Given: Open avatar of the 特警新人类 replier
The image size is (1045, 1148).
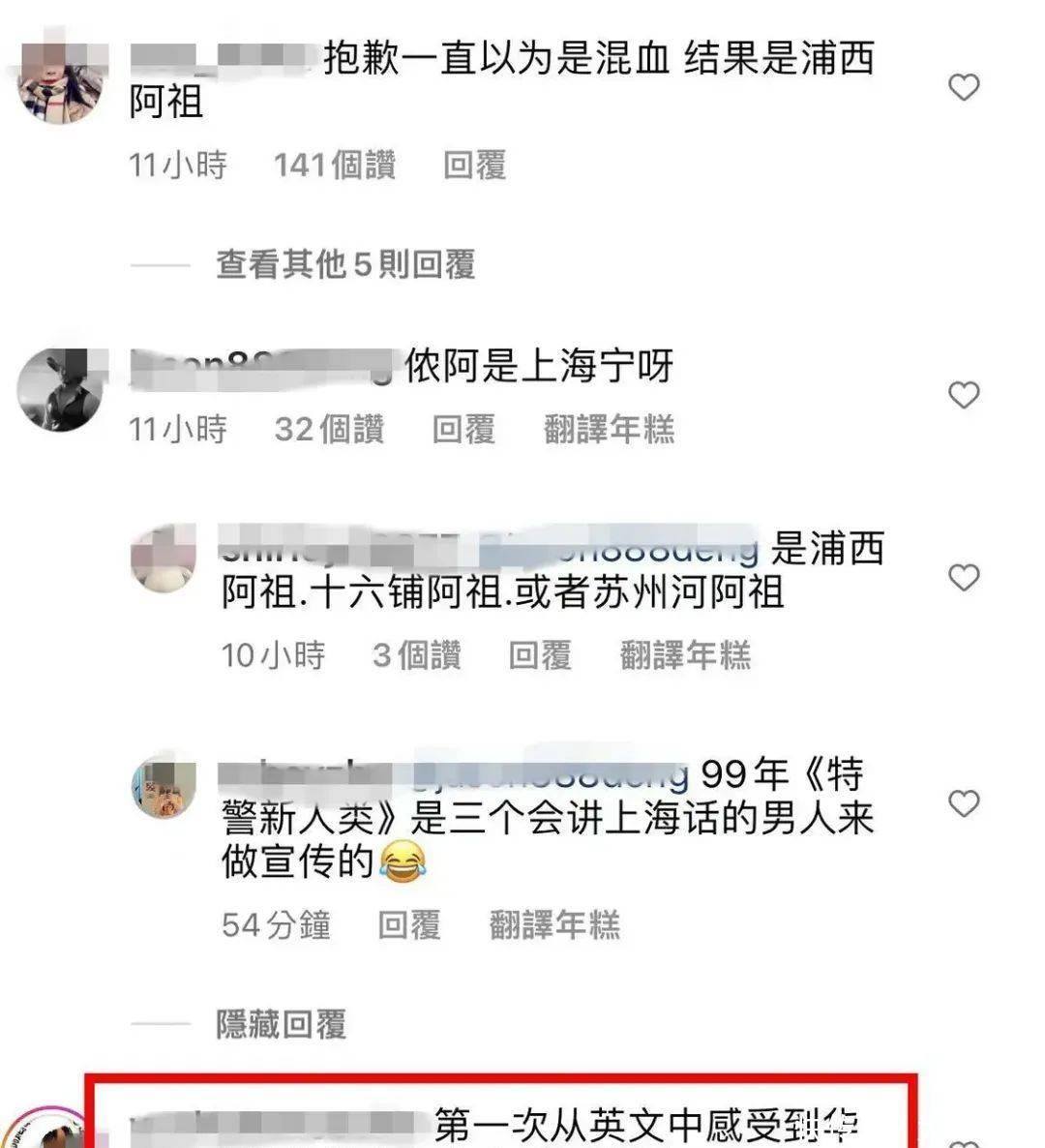Looking at the screenshot, I should point(164,786).
